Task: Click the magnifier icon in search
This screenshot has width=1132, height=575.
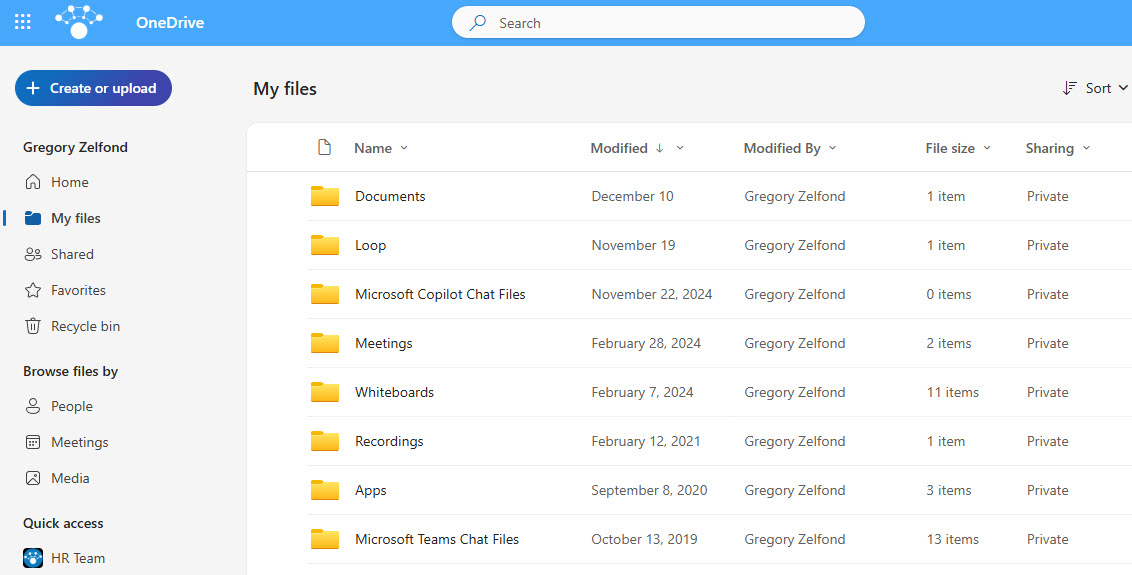Action: coord(479,23)
